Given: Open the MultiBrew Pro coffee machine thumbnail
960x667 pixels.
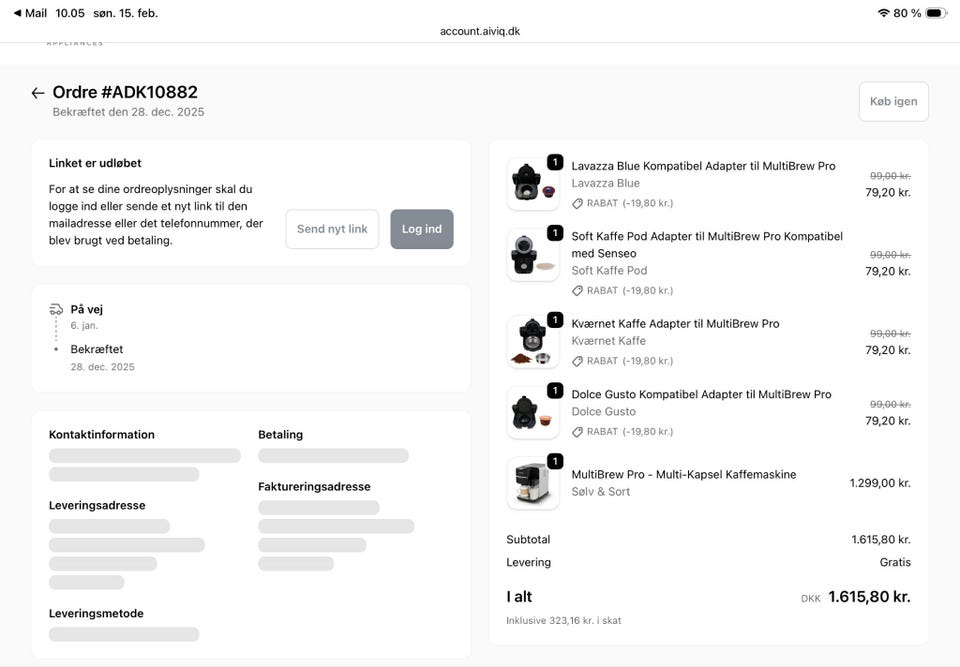Looking at the screenshot, I should click(532, 483).
